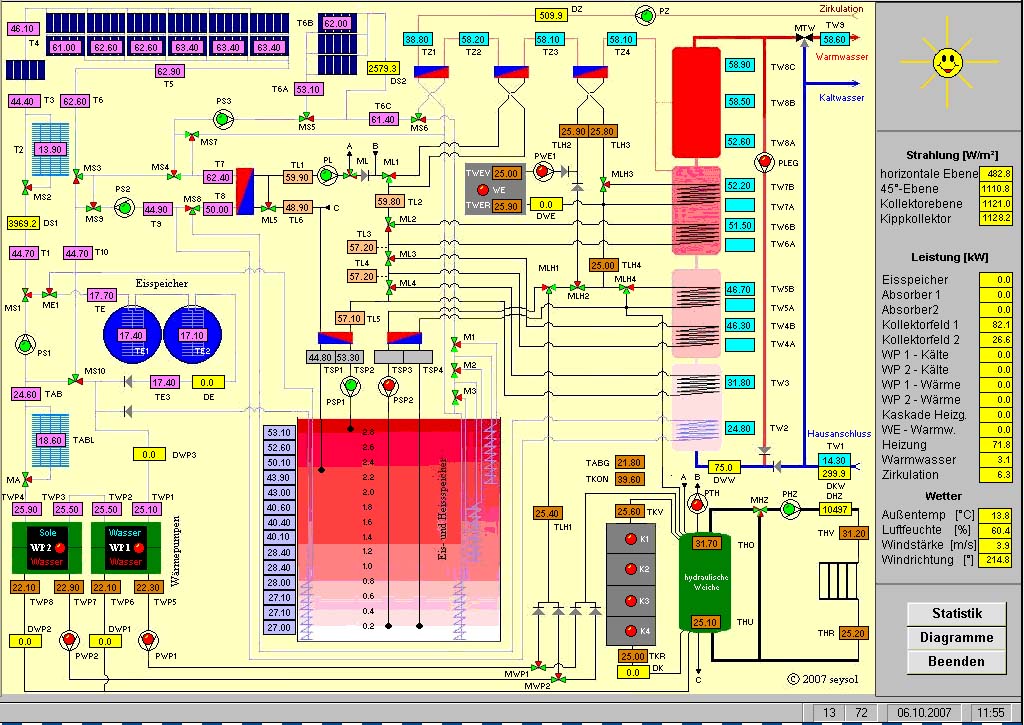
Task: Click the smiling sun weather icon
Action: (947, 62)
